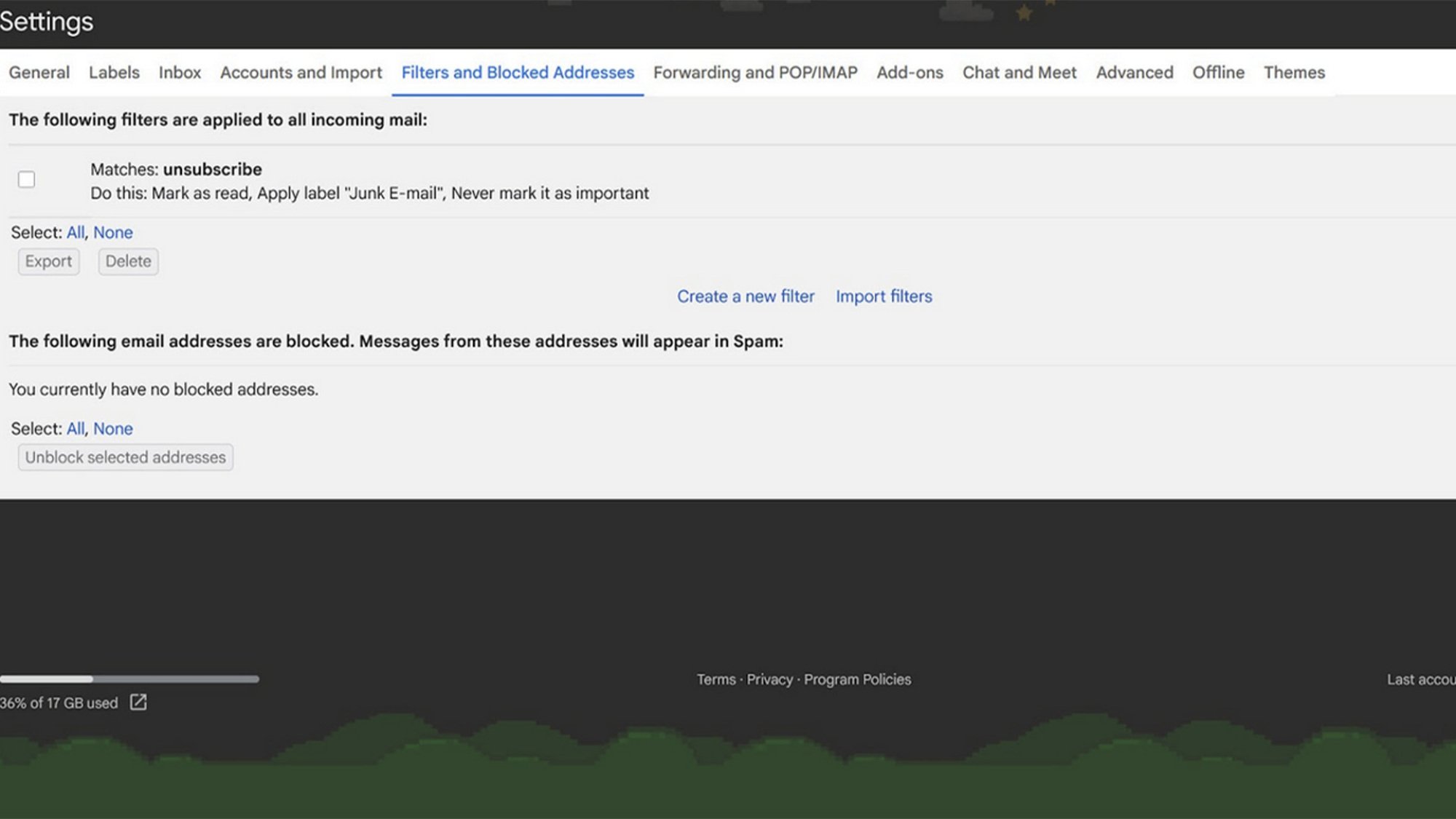Image resolution: width=1456 pixels, height=819 pixels.
Task: Open the Program Policies link
Action: click(858, 679)
